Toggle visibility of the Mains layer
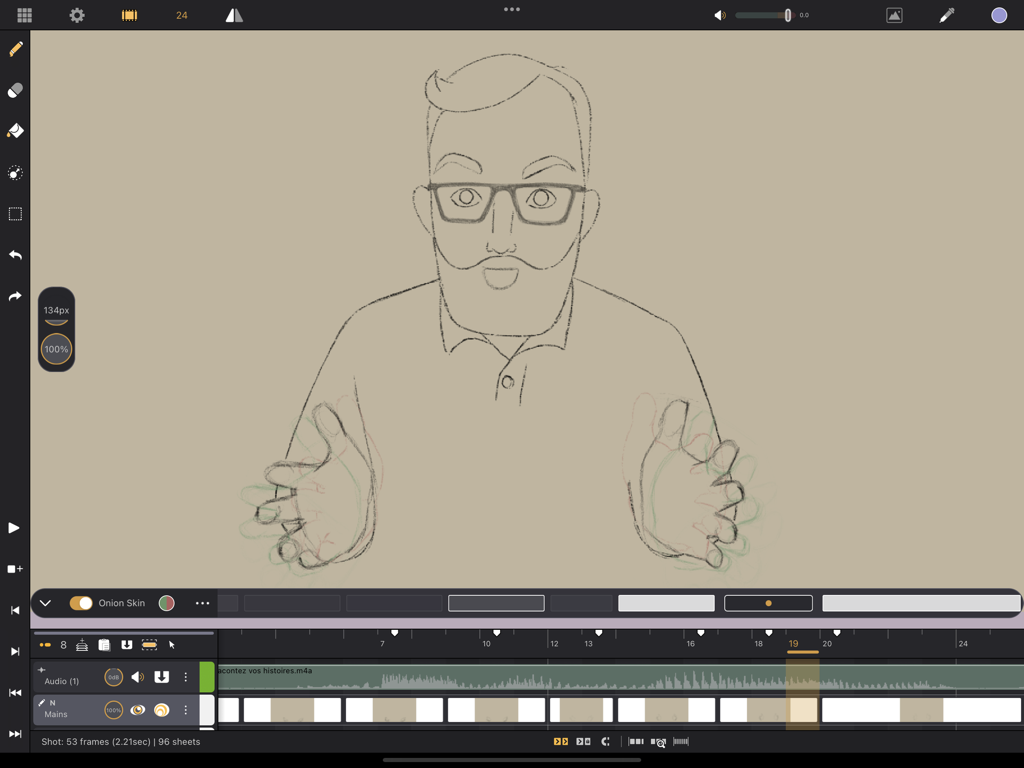This screenshot has height=768, width=1024. point(139,710)
